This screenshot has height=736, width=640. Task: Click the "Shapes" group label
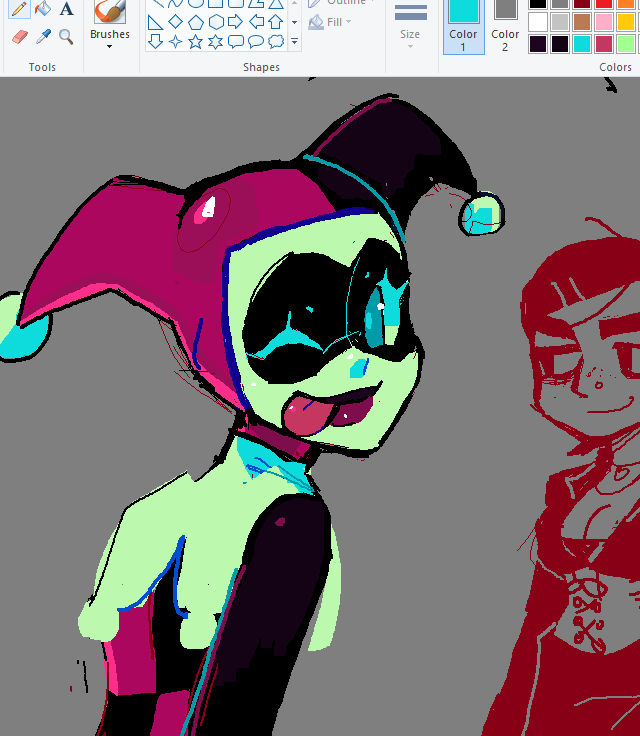pyautogui.click(x=261, y=67)
